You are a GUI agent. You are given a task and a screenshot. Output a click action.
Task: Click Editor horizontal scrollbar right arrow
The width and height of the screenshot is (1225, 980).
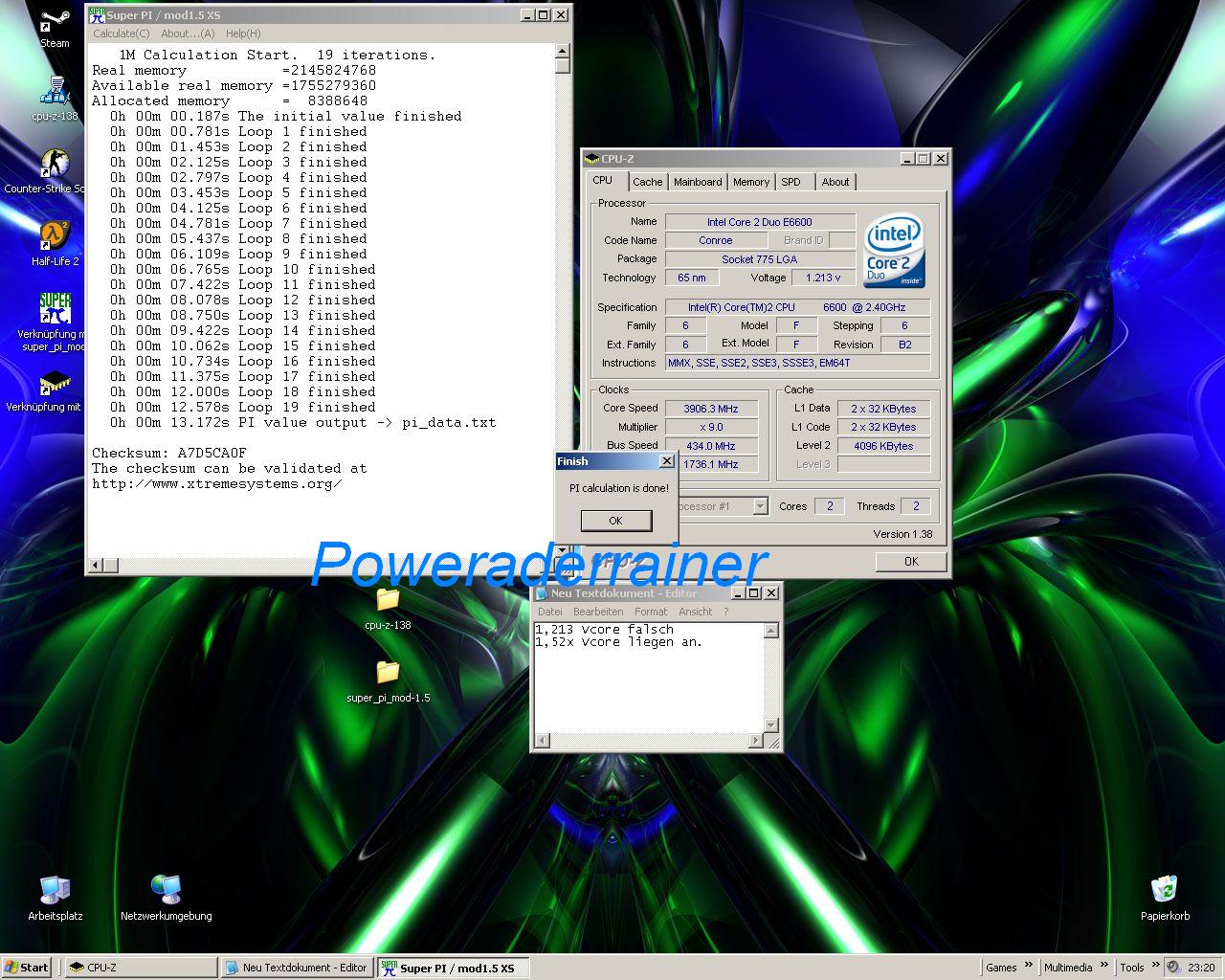[x=755, y=741]
